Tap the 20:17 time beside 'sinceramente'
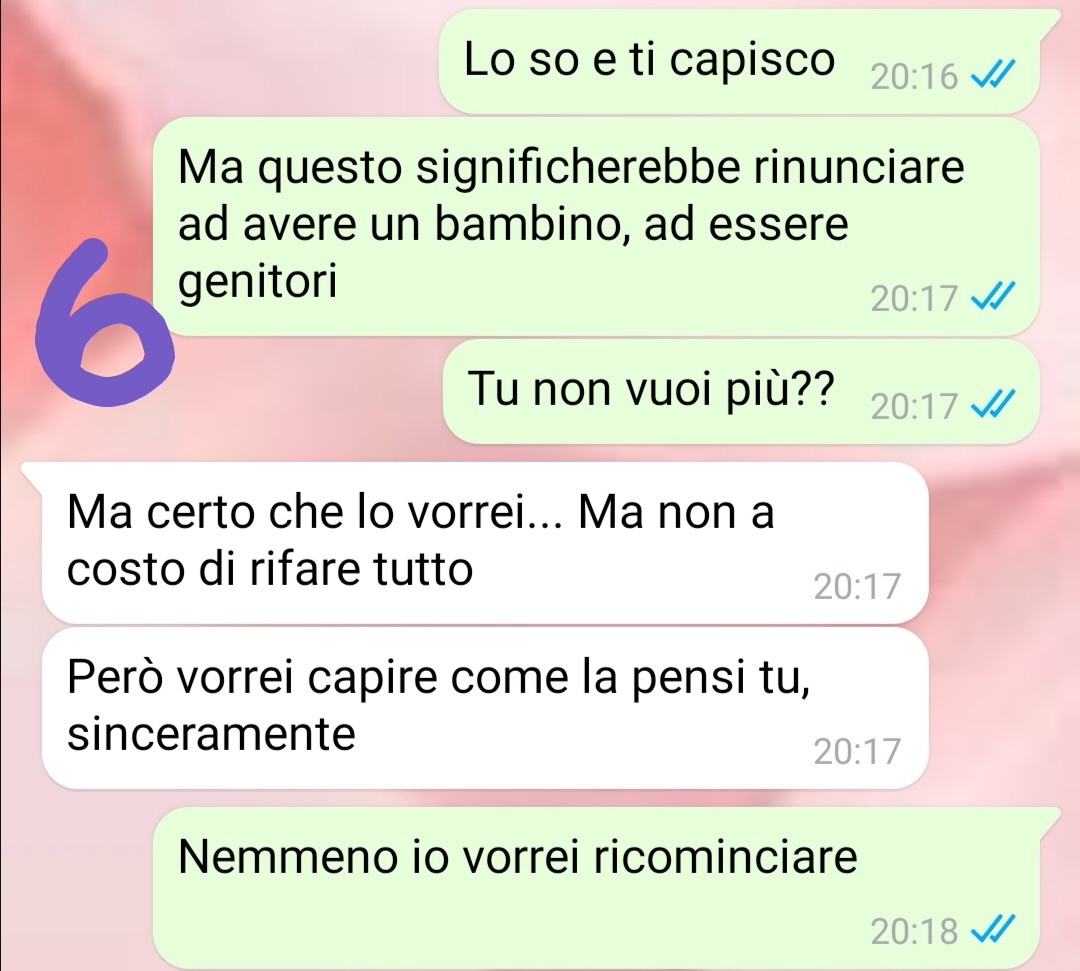This screenshot has height=971, width=1080. [857, 751]
